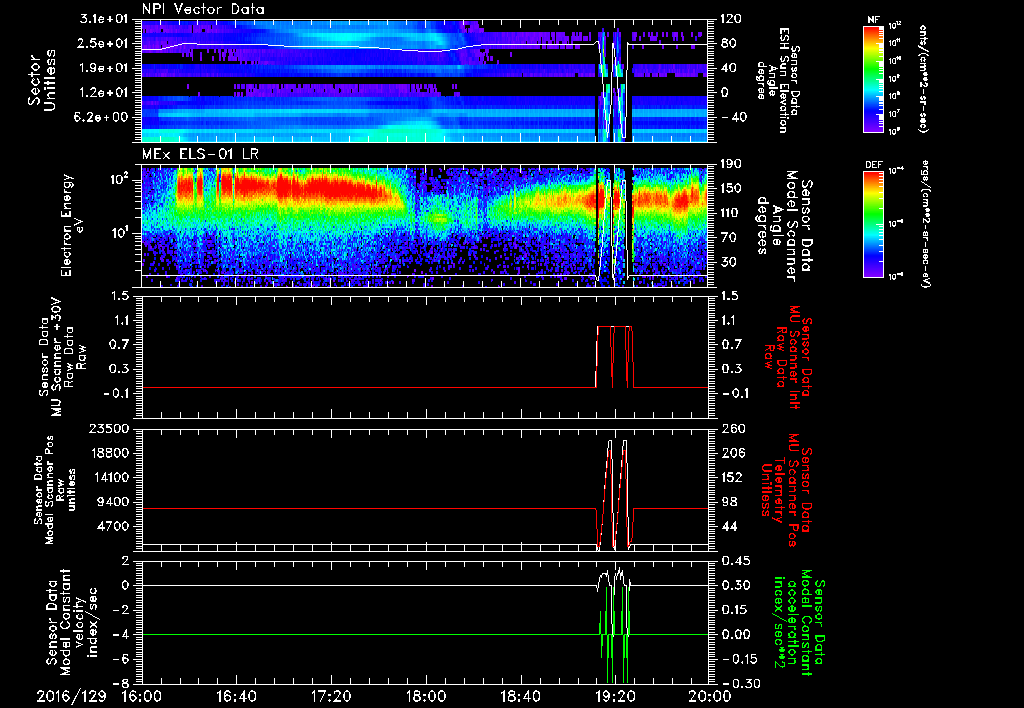Click the '120' sun elevation tick value
1024x708 pixels.
click(x=731, y=19)
